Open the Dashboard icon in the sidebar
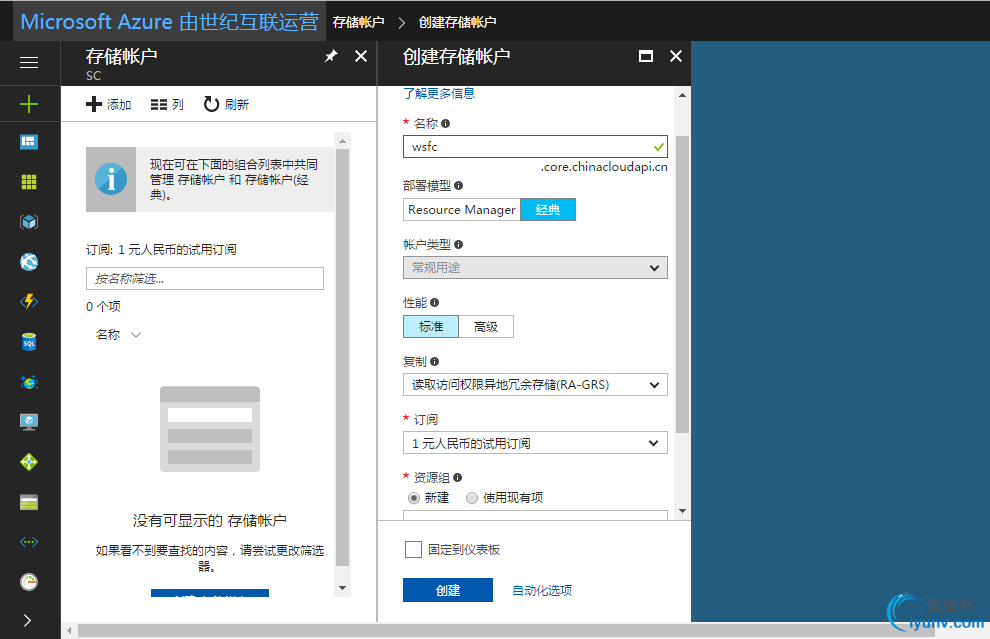Screen dimensions: 990x639 coord(29,142)
